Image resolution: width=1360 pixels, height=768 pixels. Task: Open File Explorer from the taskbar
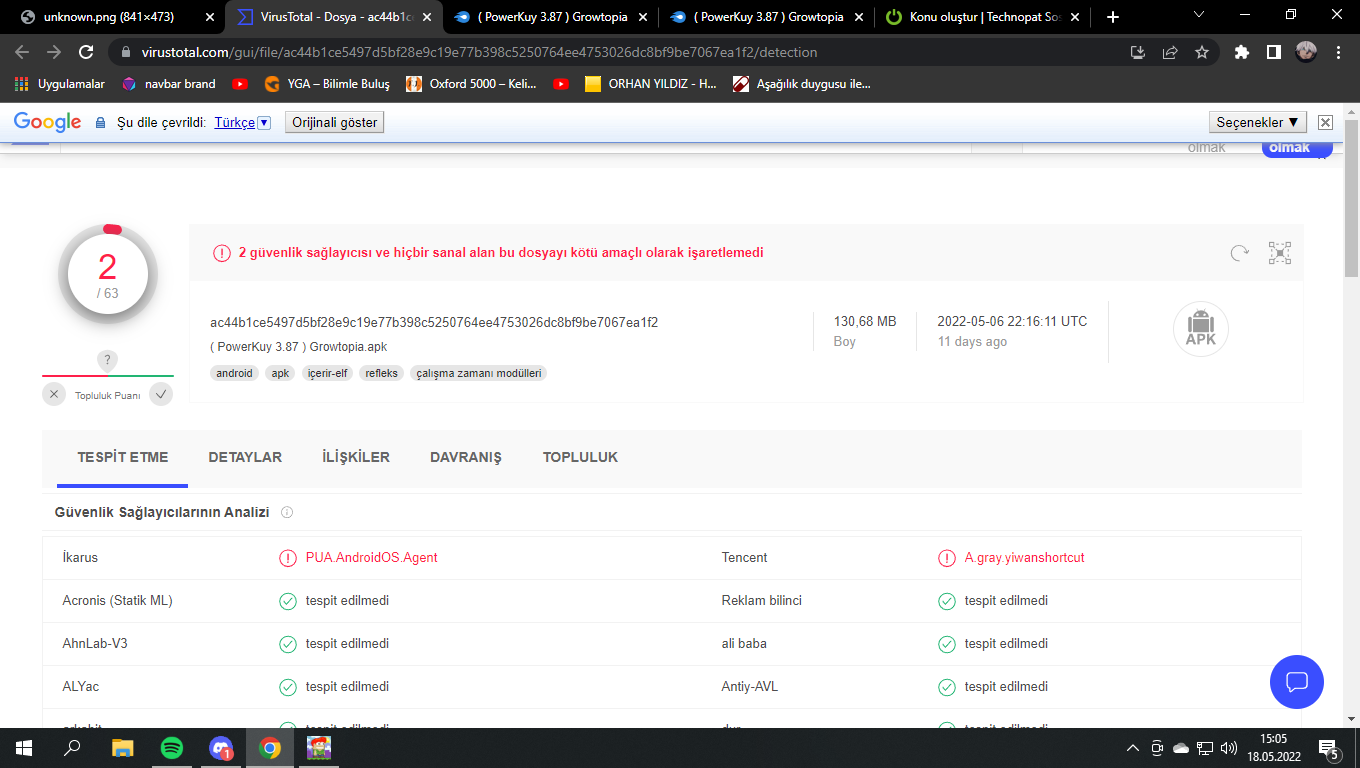coord(122,748)
